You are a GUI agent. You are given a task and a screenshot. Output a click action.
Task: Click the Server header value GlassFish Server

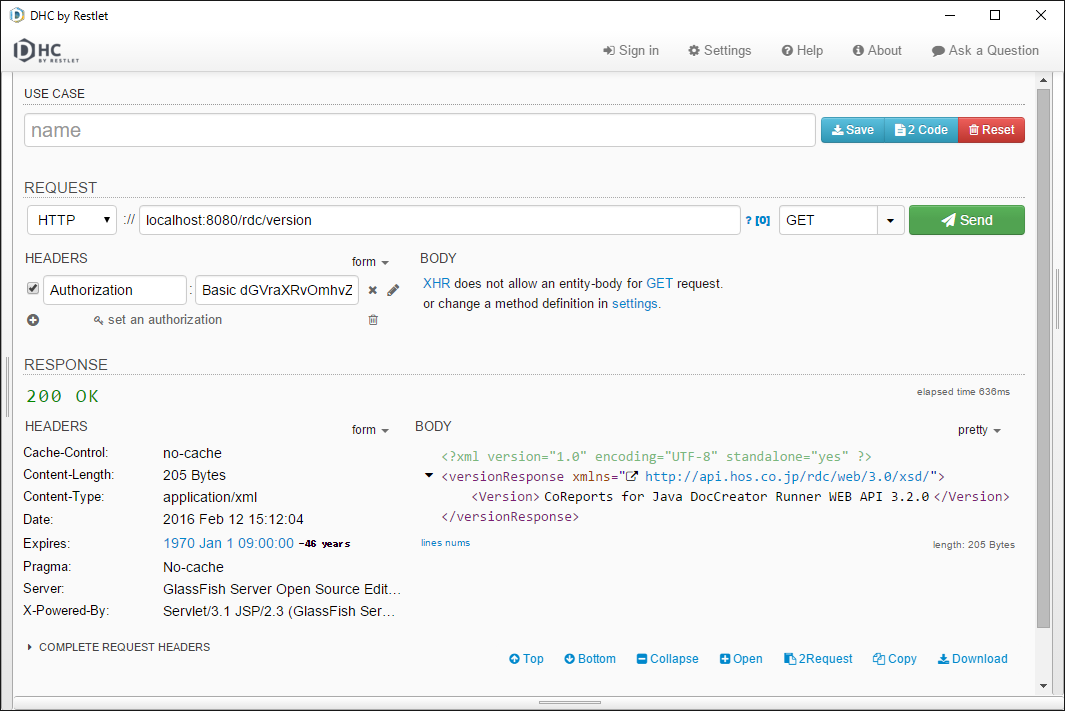pos(282,589)
